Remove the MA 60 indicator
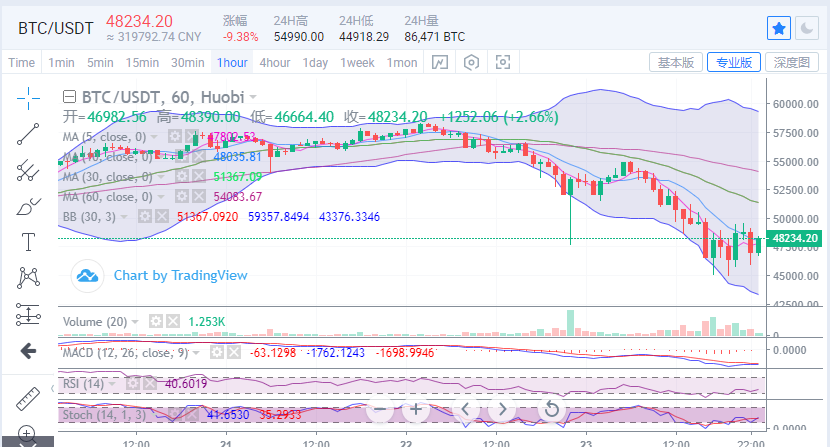The width and height of the screenshot is (830, 447). [x=199, y=196]
